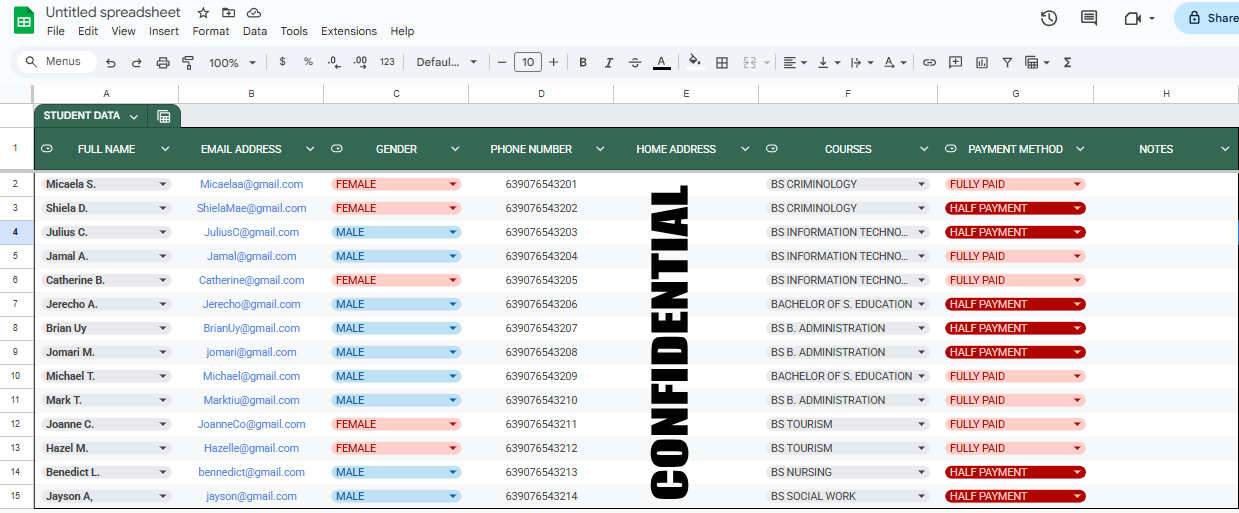This screenshot has width=1239, height=513.
Task: Open the Extensions menu
Action: tap(349, 31)
